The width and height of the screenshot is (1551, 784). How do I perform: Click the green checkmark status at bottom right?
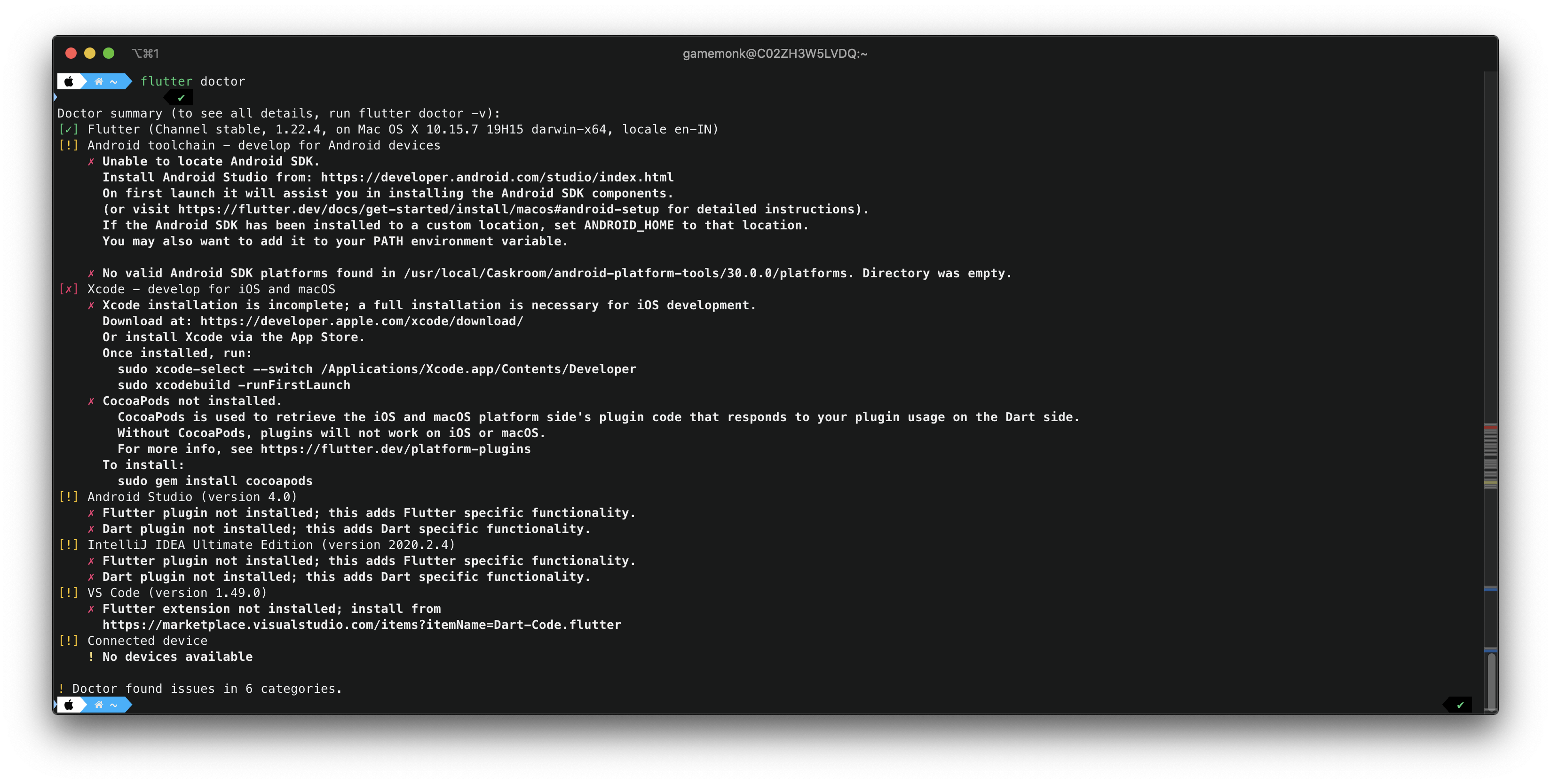pos(1460,705)
